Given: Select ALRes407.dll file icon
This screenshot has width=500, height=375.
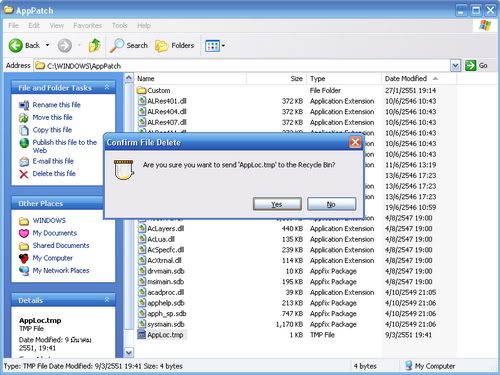Looking at the screenshot, I should coord(142,122).
